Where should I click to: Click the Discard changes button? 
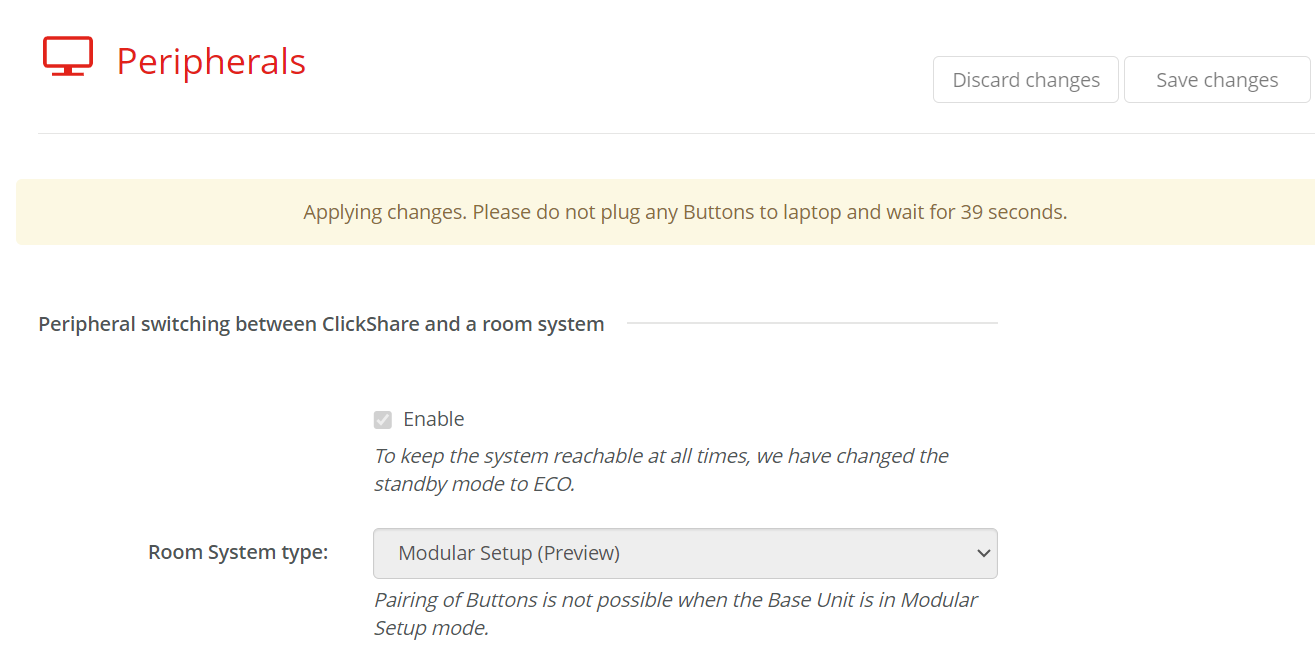coord(1025,79)
